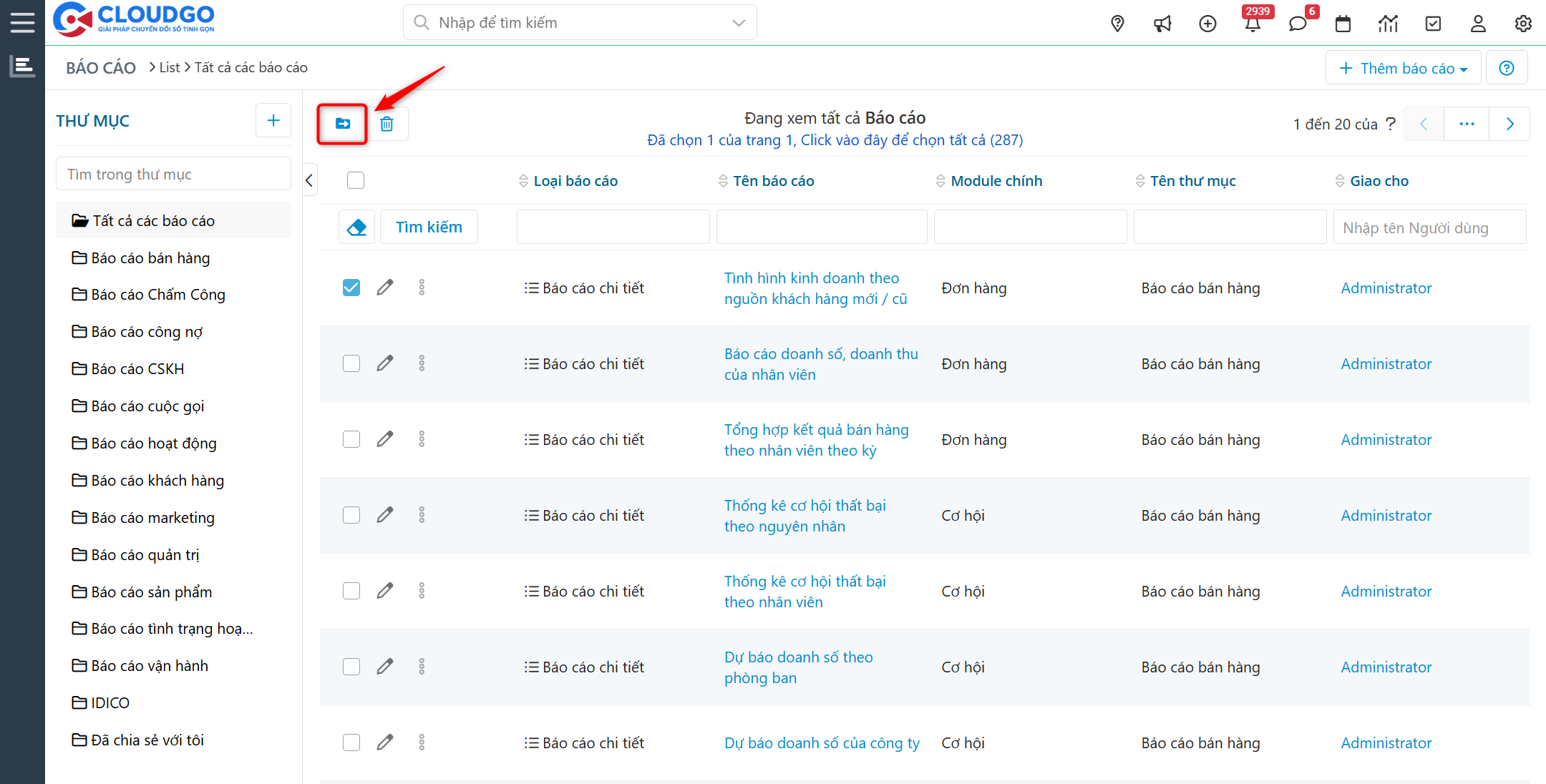Click the move-to-folder icon
The image size is (1546, 784).
coord(343,124)
